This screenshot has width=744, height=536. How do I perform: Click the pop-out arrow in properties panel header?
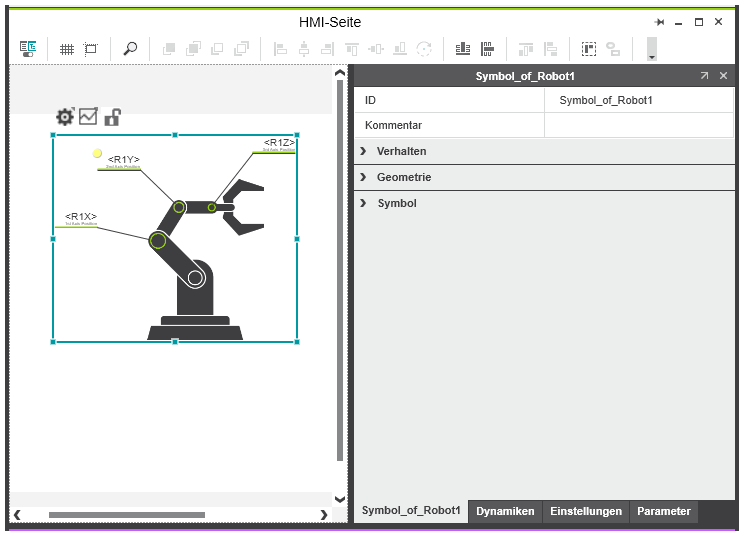pos(704,76)
